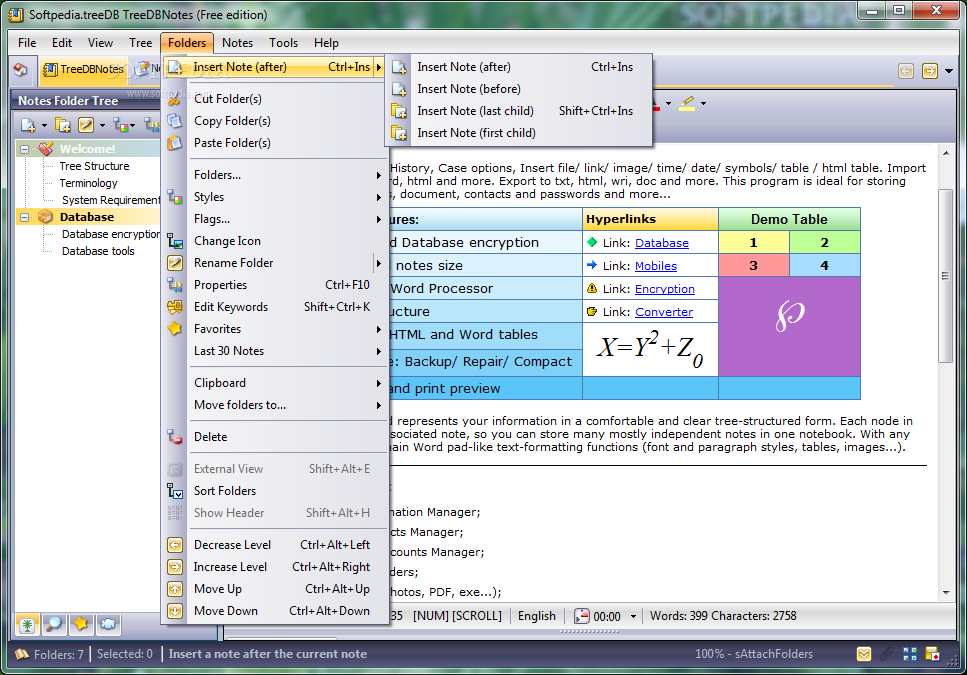Select Tree Structure note in tree
This screenshot has height=675, width=967.
click(x=94, y=166)
